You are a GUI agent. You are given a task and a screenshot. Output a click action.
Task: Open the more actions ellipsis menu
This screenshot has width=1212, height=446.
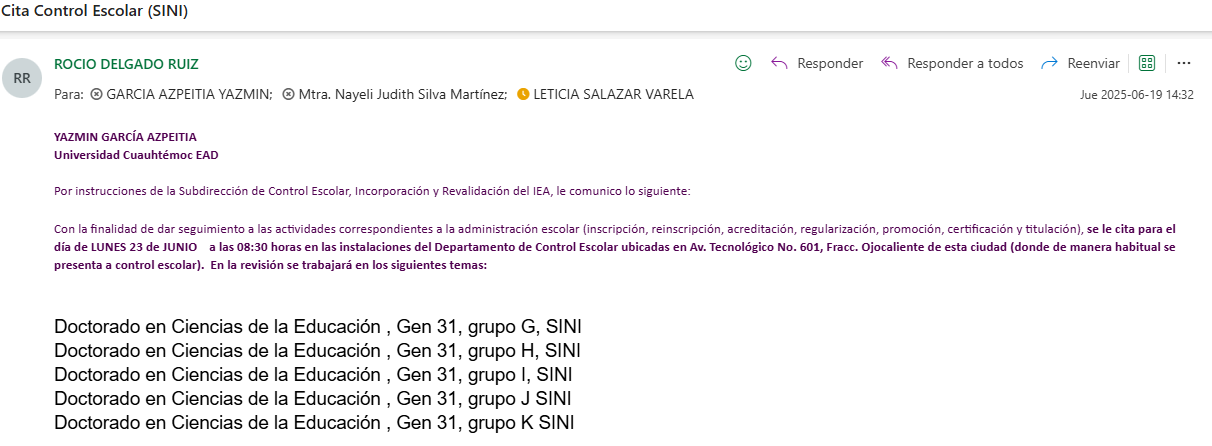[x=1184, y=63]
